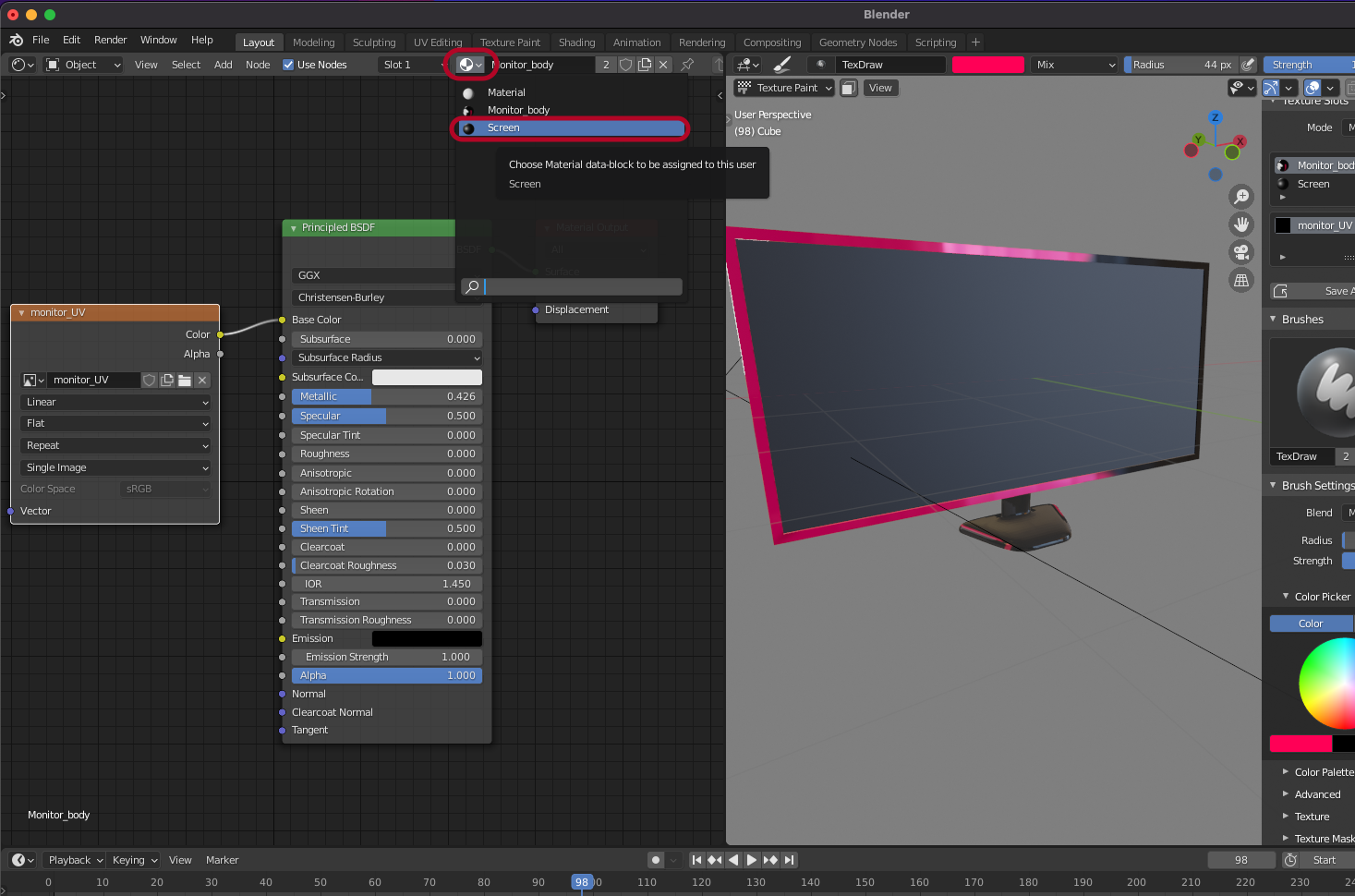The height and width of the screenshot is (896, 1355).
Task: Click the View button in viewport header
Action: pos(880,88)
